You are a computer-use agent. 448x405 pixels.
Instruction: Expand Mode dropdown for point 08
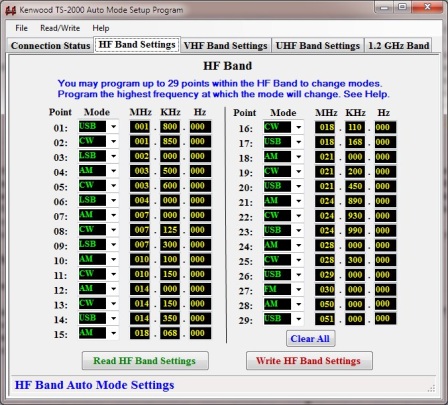coord(113,230)
